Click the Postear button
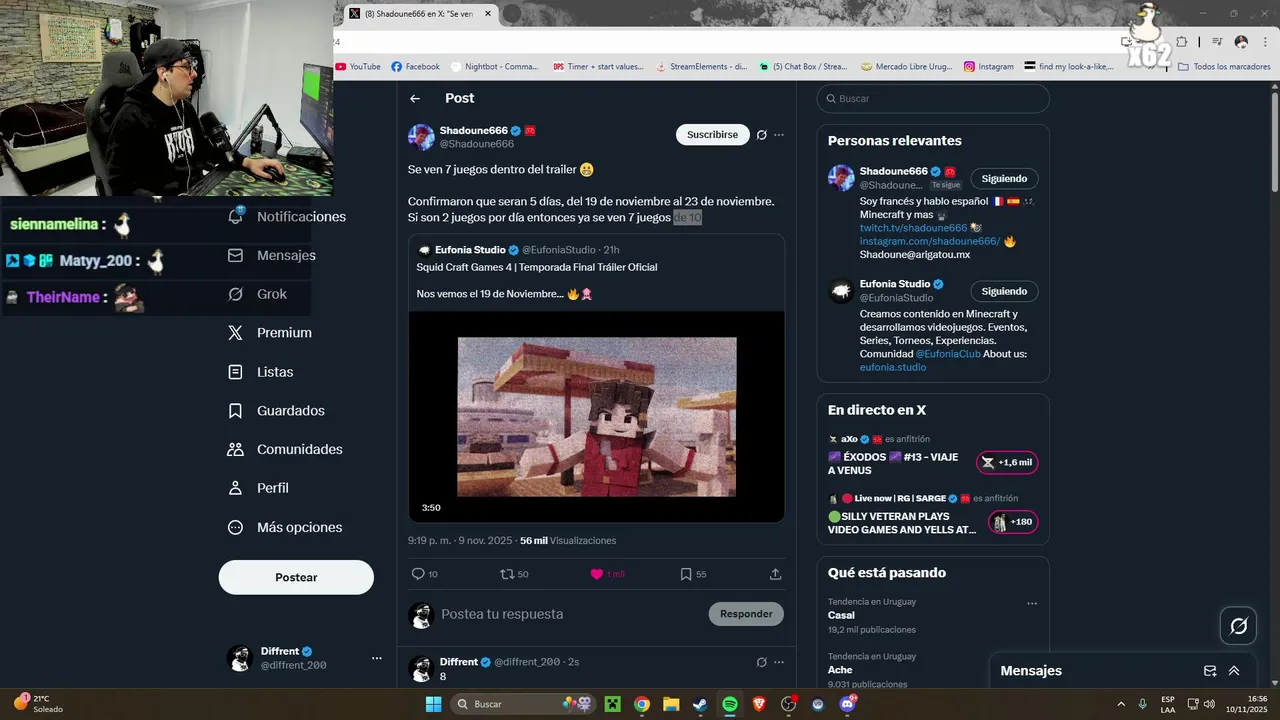 coord(296,577)
